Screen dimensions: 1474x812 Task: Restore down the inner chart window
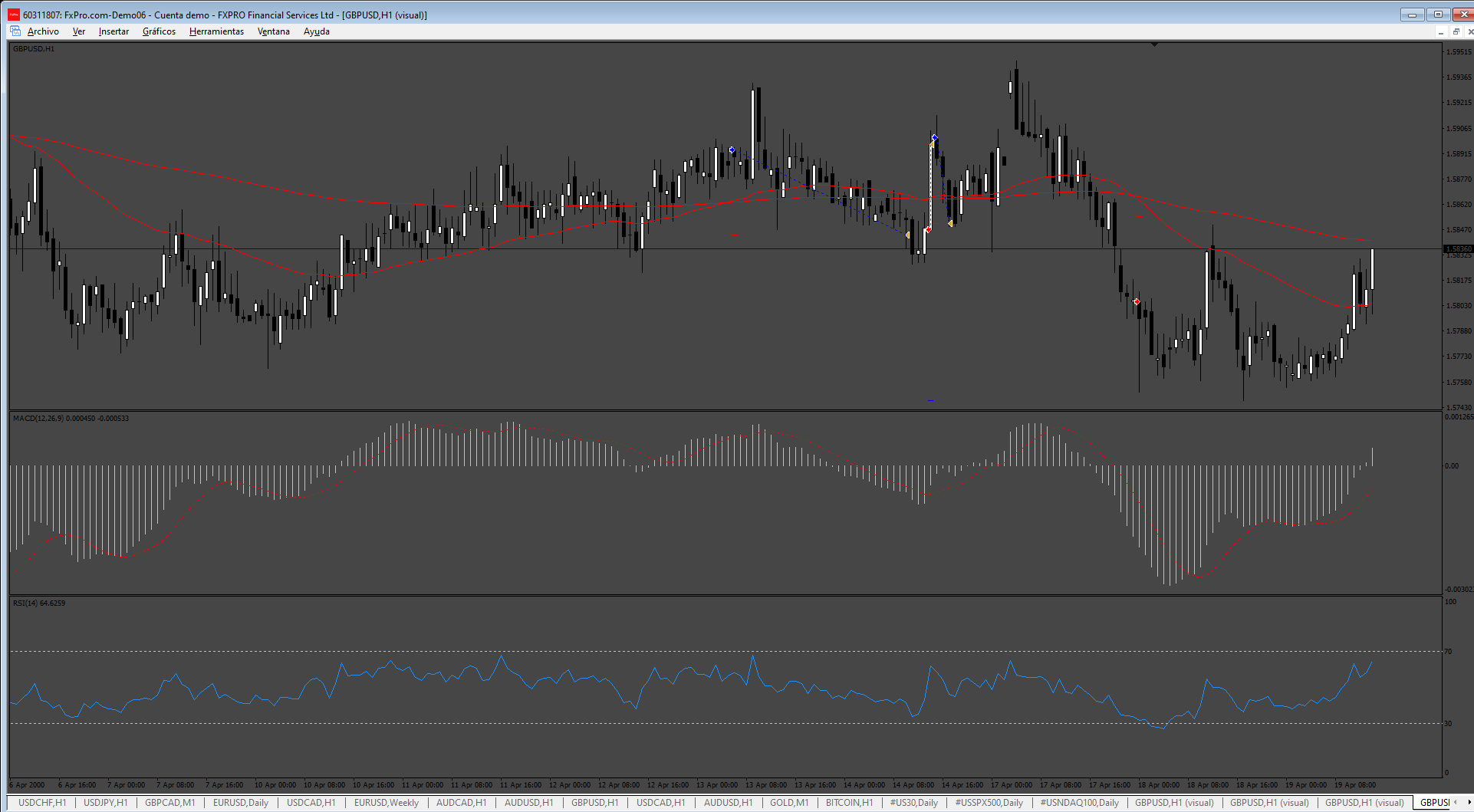1456,31
